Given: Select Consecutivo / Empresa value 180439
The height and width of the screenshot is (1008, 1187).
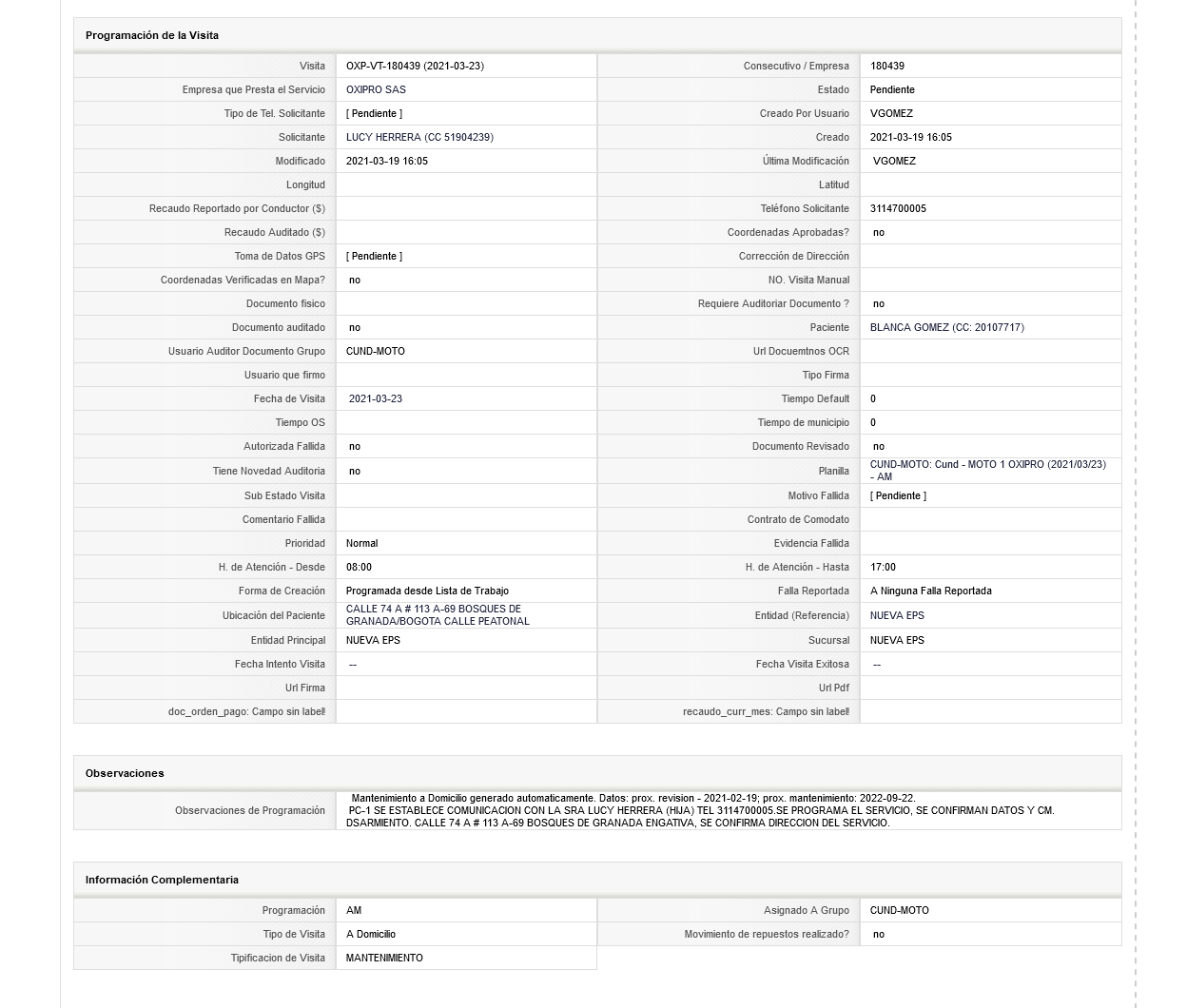Looking at the screenshot, I should pos(887,66).
